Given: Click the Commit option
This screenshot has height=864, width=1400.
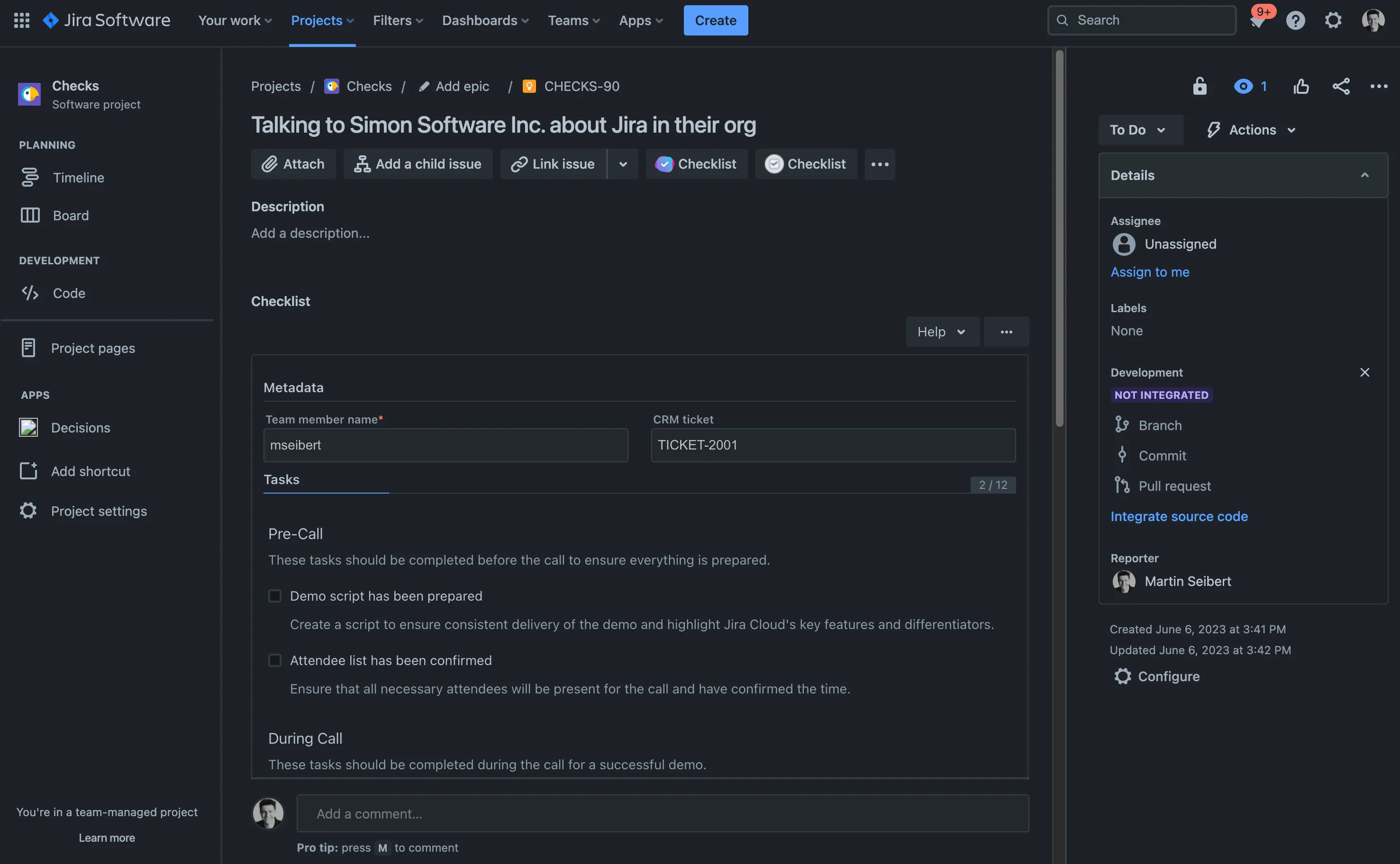Looking at the screenshot, I should pyautogui.click(x=1151, y=455).
